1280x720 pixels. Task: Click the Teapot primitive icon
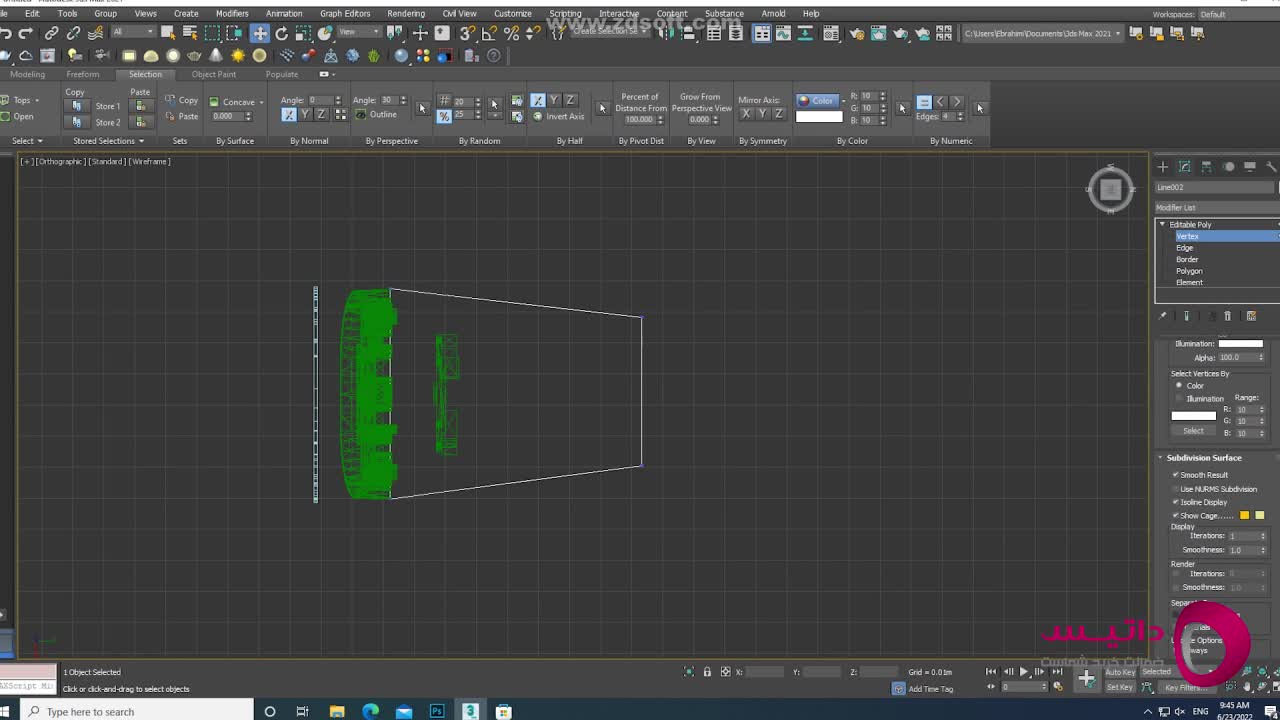(x=194, y=56)
